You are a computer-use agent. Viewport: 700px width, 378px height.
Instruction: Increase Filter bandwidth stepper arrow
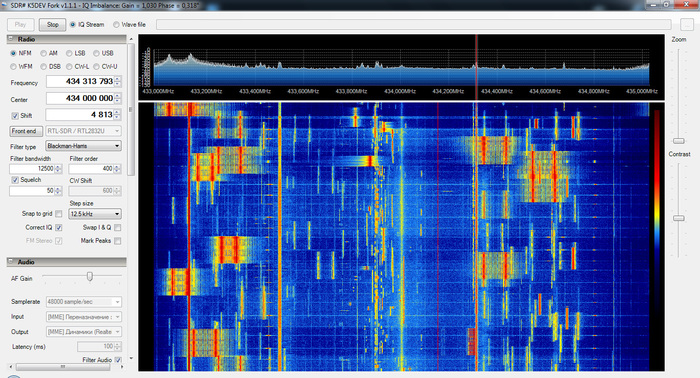pos(58,166)
